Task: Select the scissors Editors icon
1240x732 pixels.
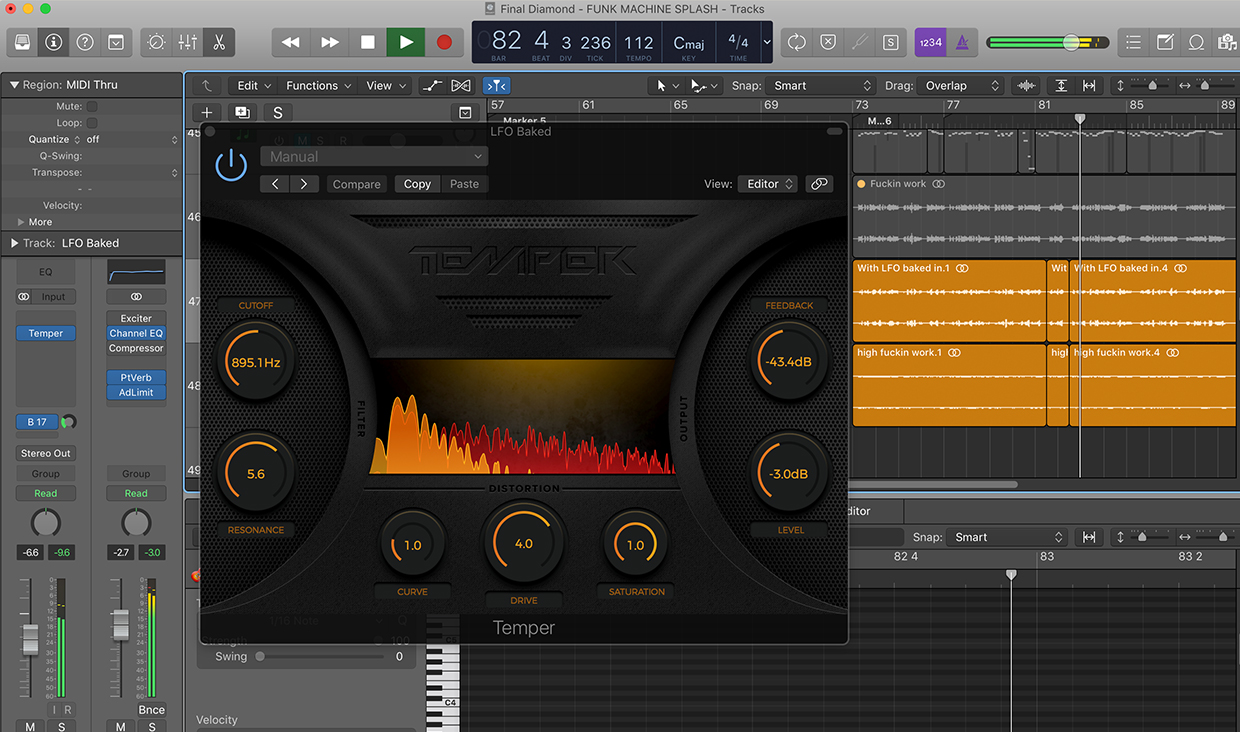Action: (x=217, y=42)
